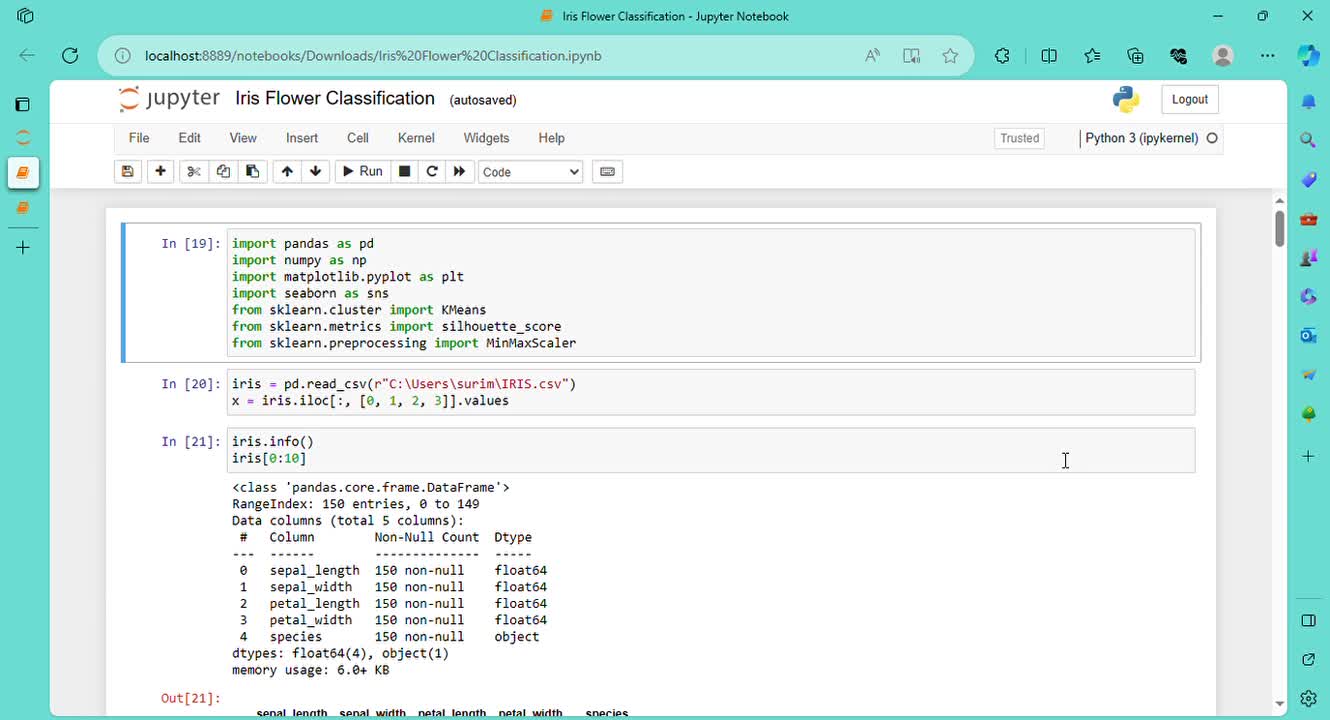1330x720 pixels.
Task: View site information icon
Action: pos(121,56)
